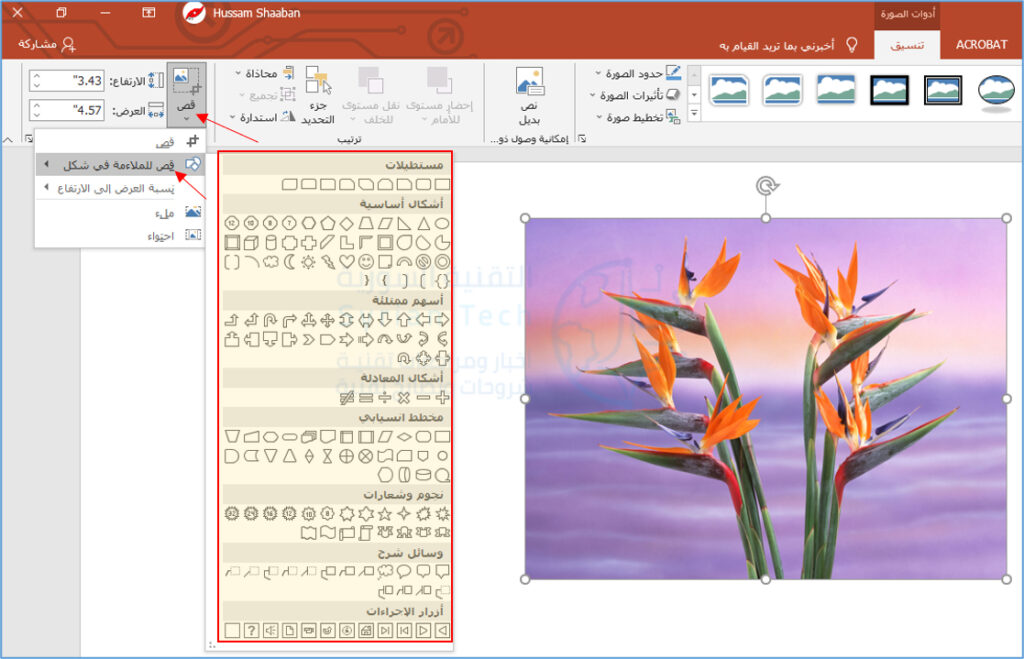
Task: Open Alt Text (نص بديل)
Action: [x=529, y=96]
